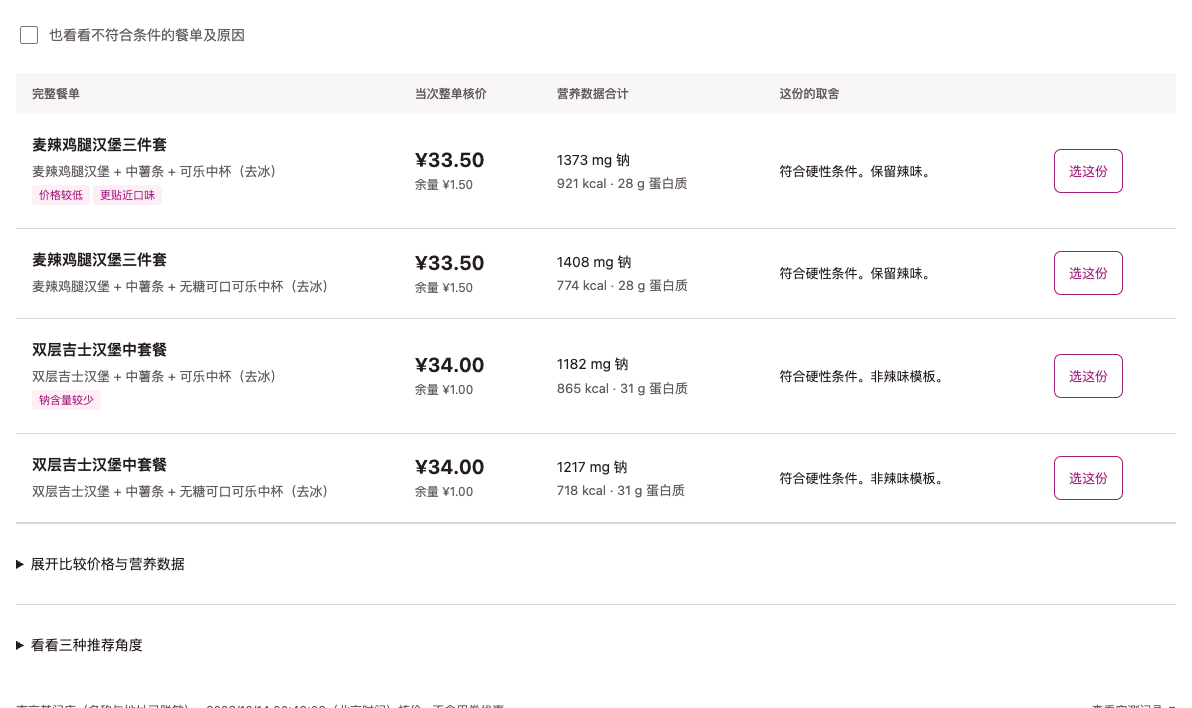Click the 1217 mg 钠 value
This screenshot has width=1192, height=708.
pyautogui.click(x=592, y=467)
